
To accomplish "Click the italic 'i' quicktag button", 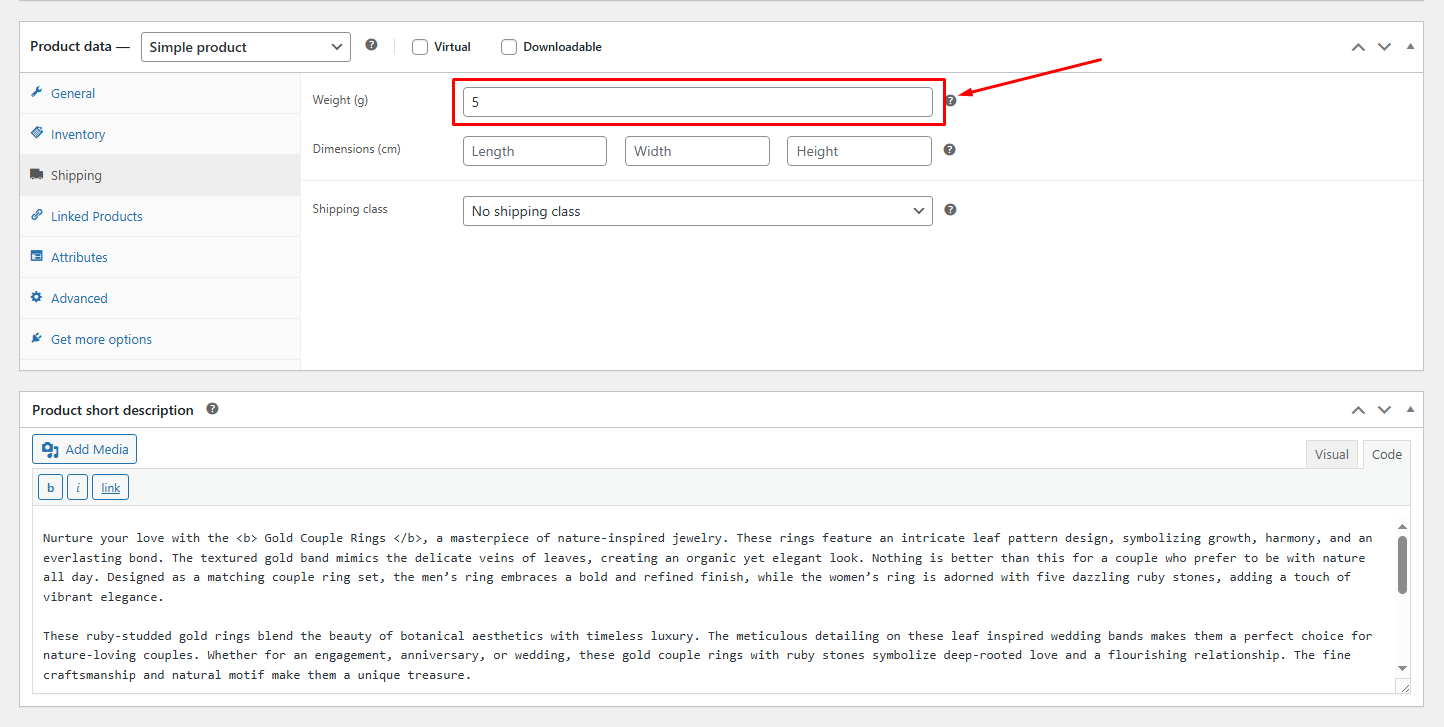I will click(78, 487).
